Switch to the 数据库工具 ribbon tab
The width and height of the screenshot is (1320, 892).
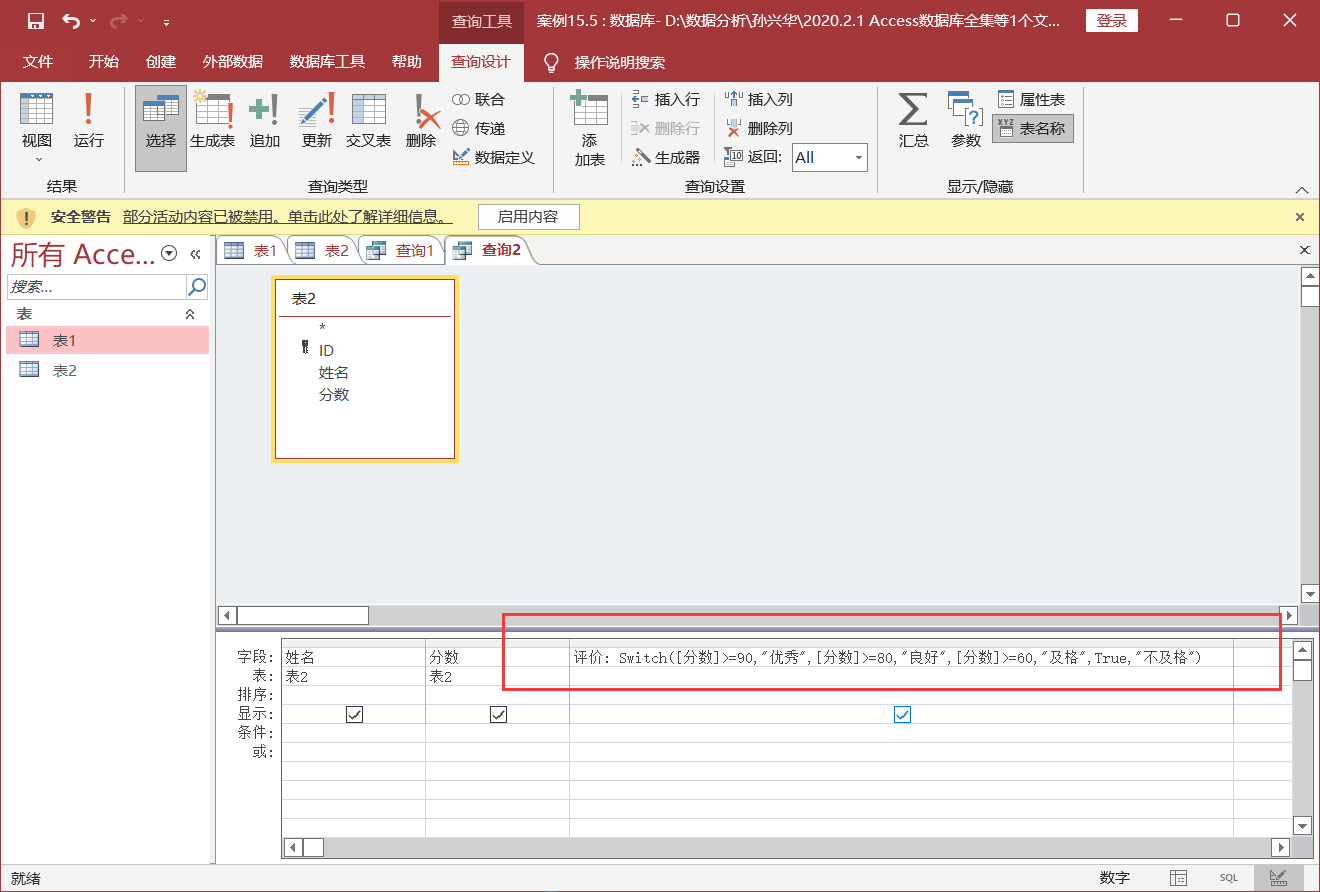[328, 62]
